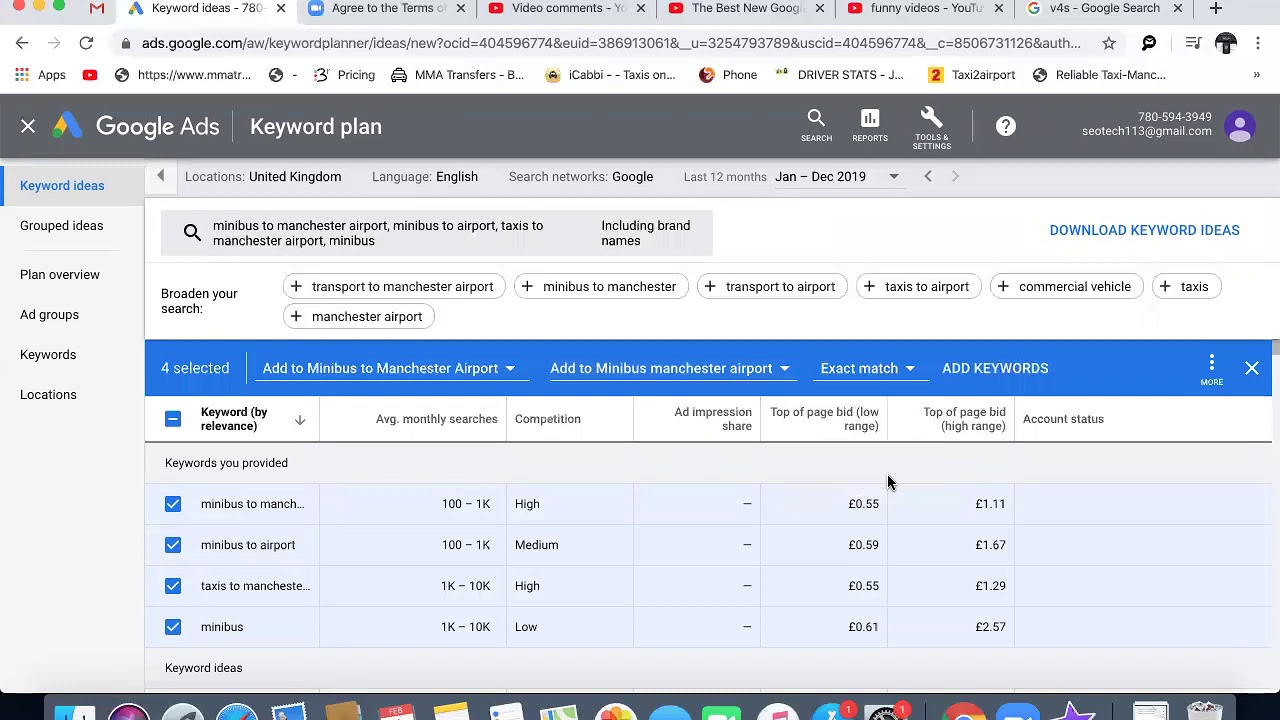The image size is (1280, 720).
Task: Click the browser address bar URL
Action: click(611, 43)
